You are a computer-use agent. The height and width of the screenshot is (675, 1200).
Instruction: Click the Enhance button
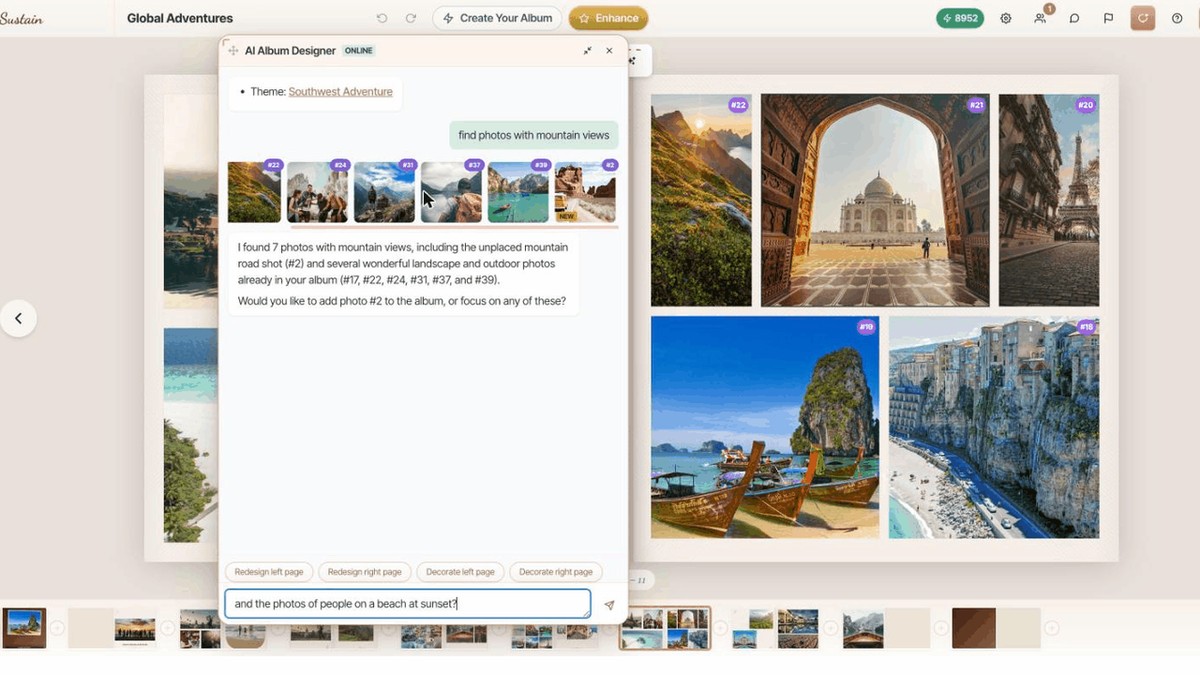[x=608, y=18]
